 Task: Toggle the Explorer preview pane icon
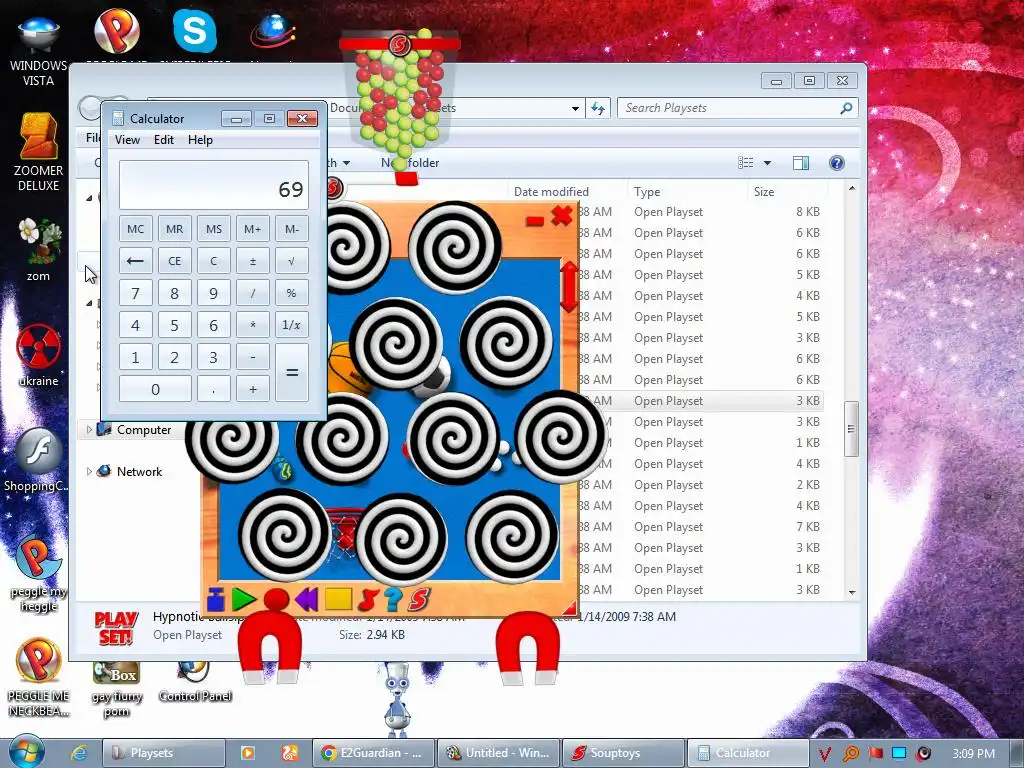pos(801,163)
